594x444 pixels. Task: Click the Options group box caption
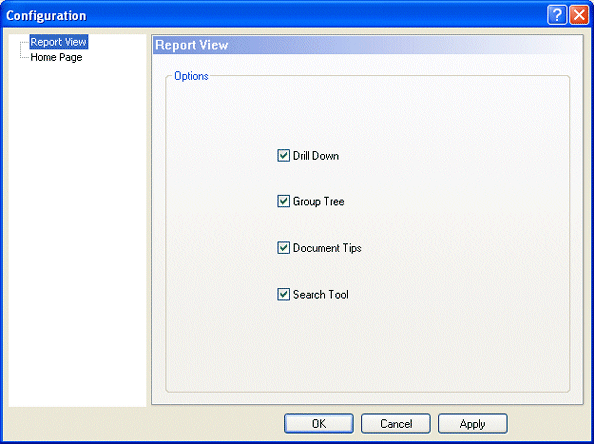click(191, 76)
